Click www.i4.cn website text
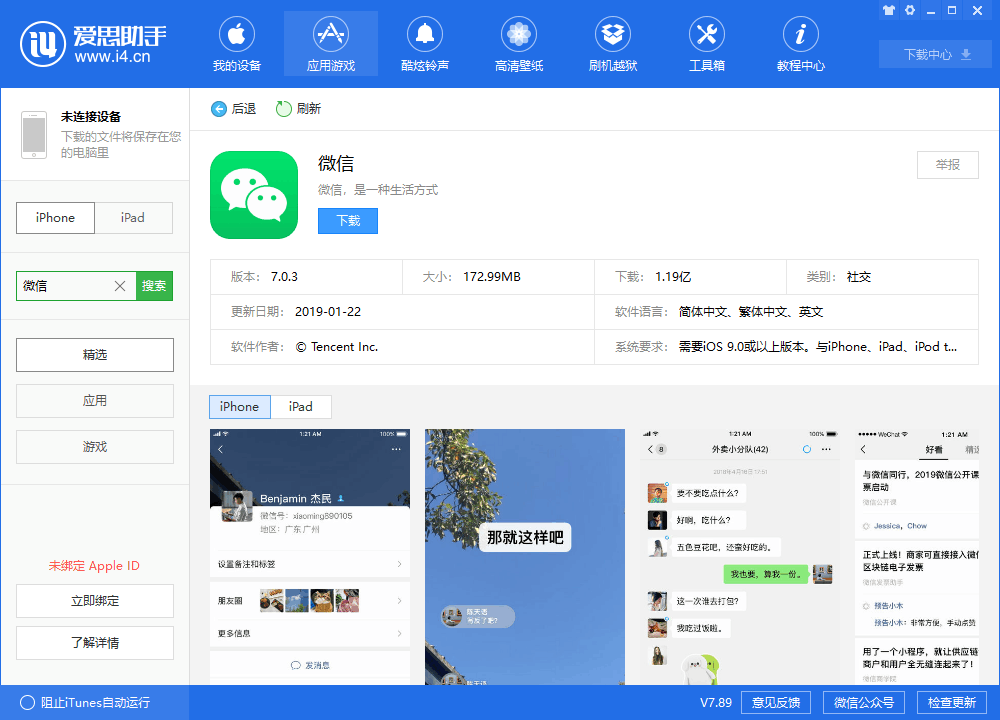 (112, 57)
